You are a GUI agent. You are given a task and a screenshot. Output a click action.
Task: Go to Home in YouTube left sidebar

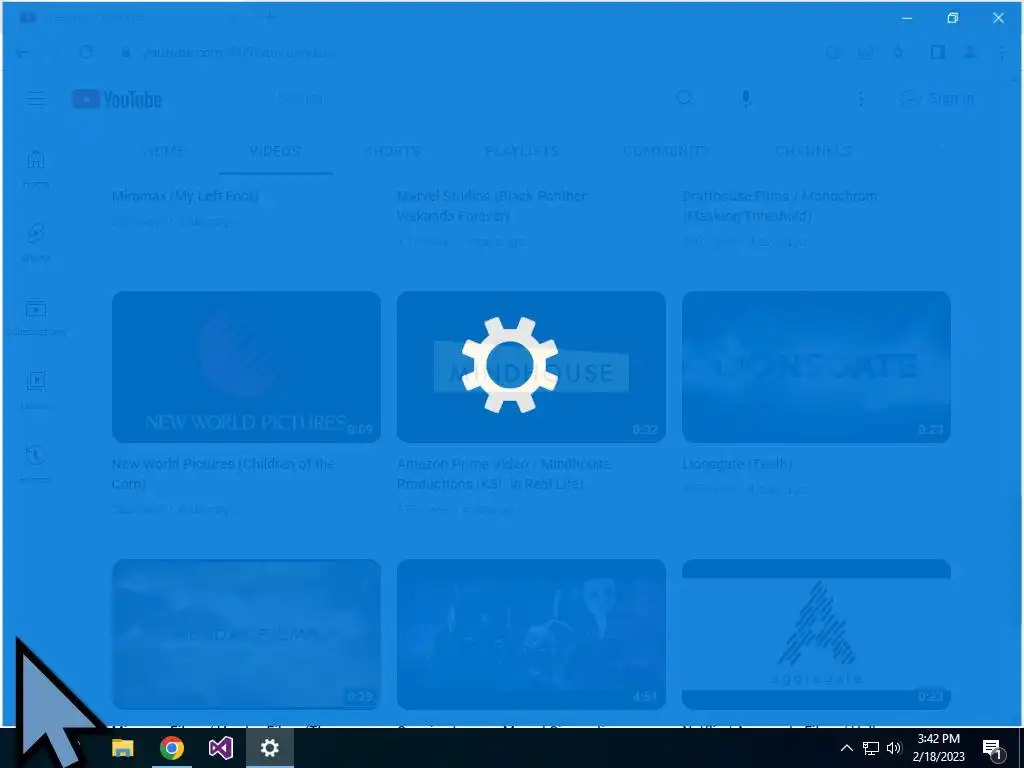tap(36, 168)
